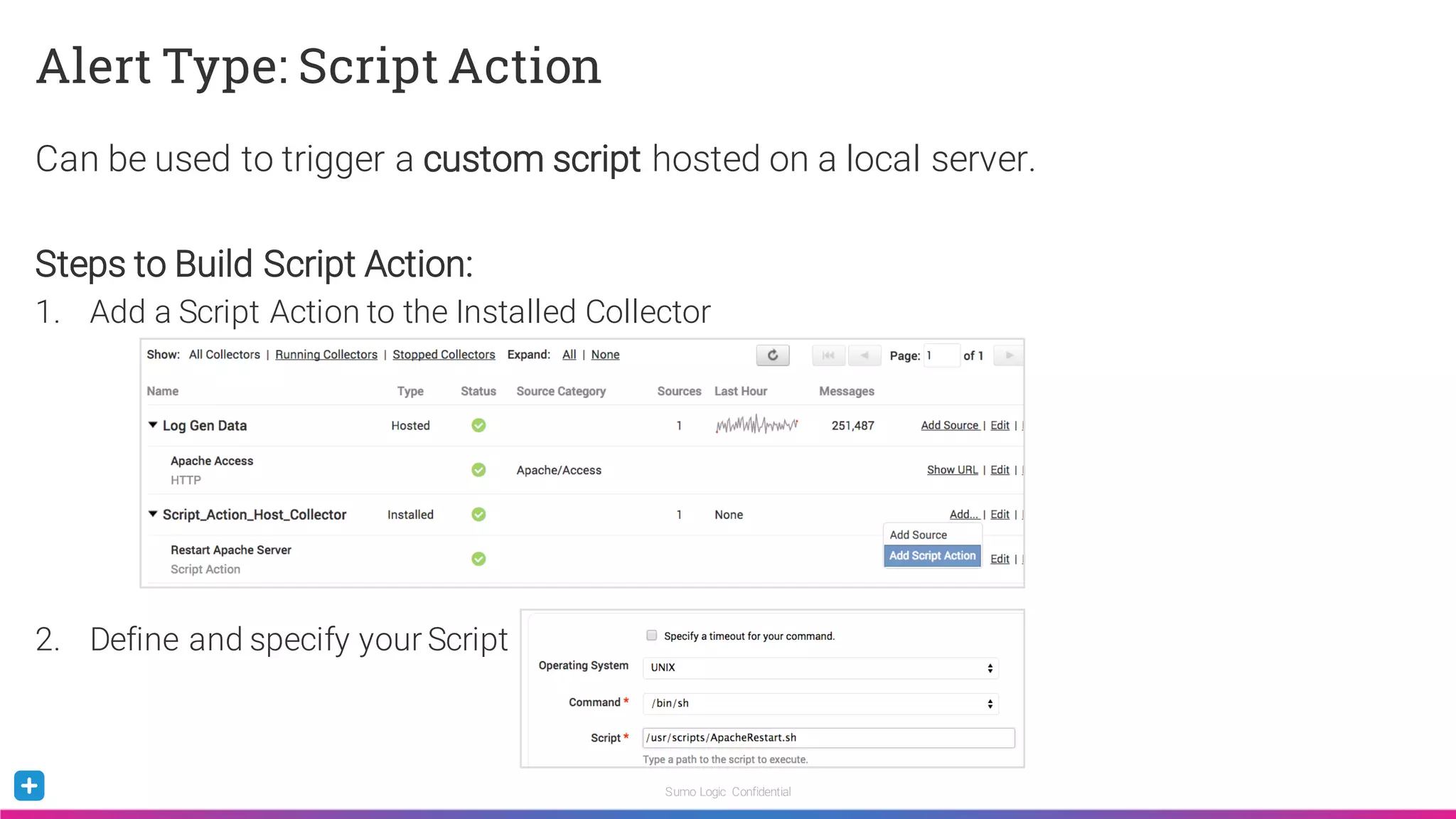The image size is (1456, 819).
Task: Click the None last hour value
Action: pyautogui.click(x=729, y=514)
